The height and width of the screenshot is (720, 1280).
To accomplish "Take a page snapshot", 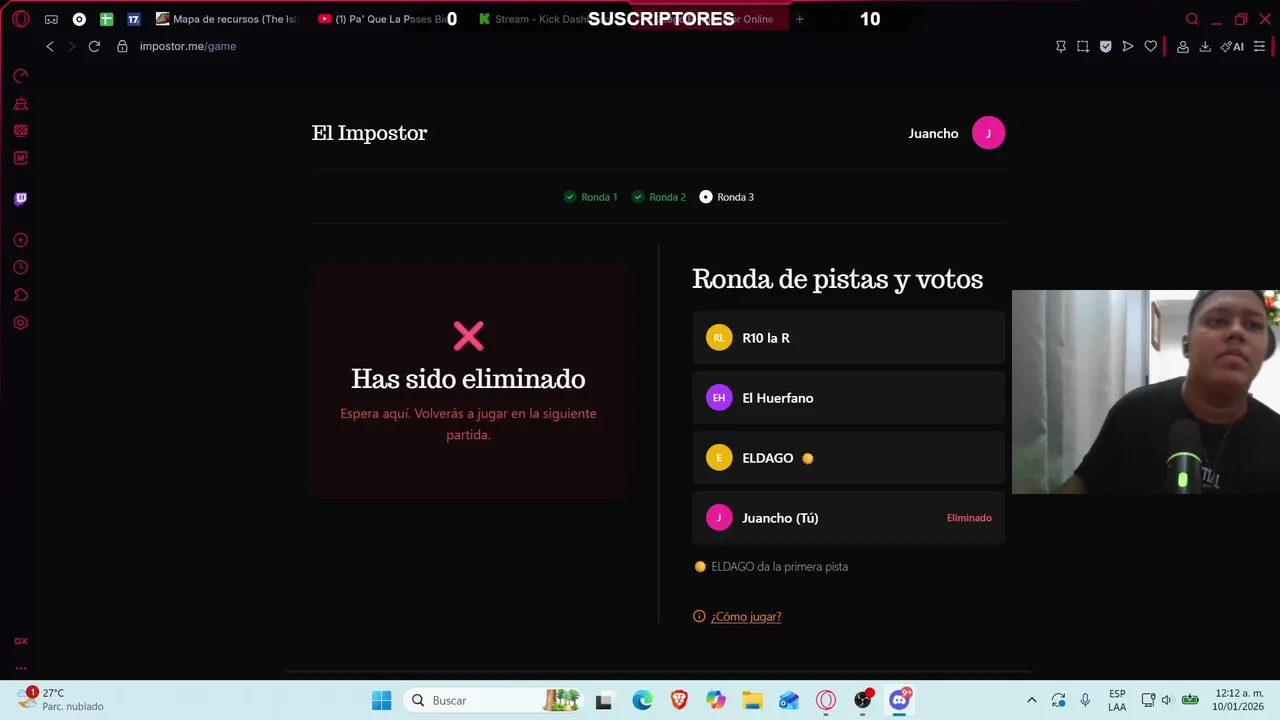I will coord(1083,46).
